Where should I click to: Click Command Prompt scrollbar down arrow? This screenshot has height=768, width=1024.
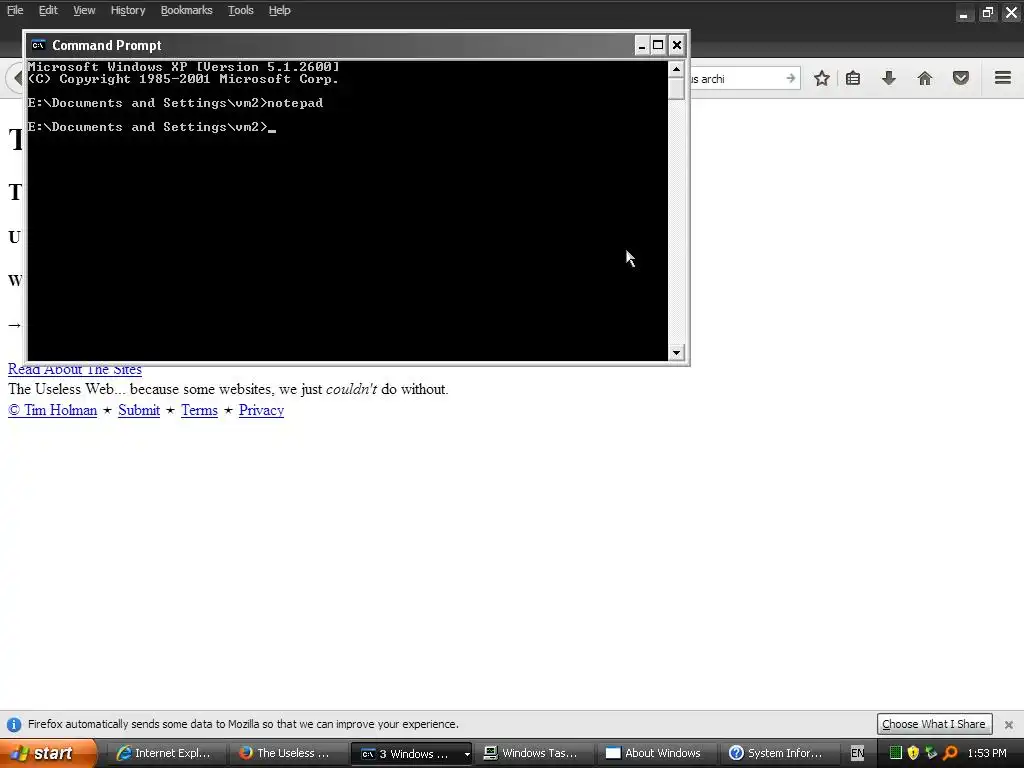pos(676,353)
